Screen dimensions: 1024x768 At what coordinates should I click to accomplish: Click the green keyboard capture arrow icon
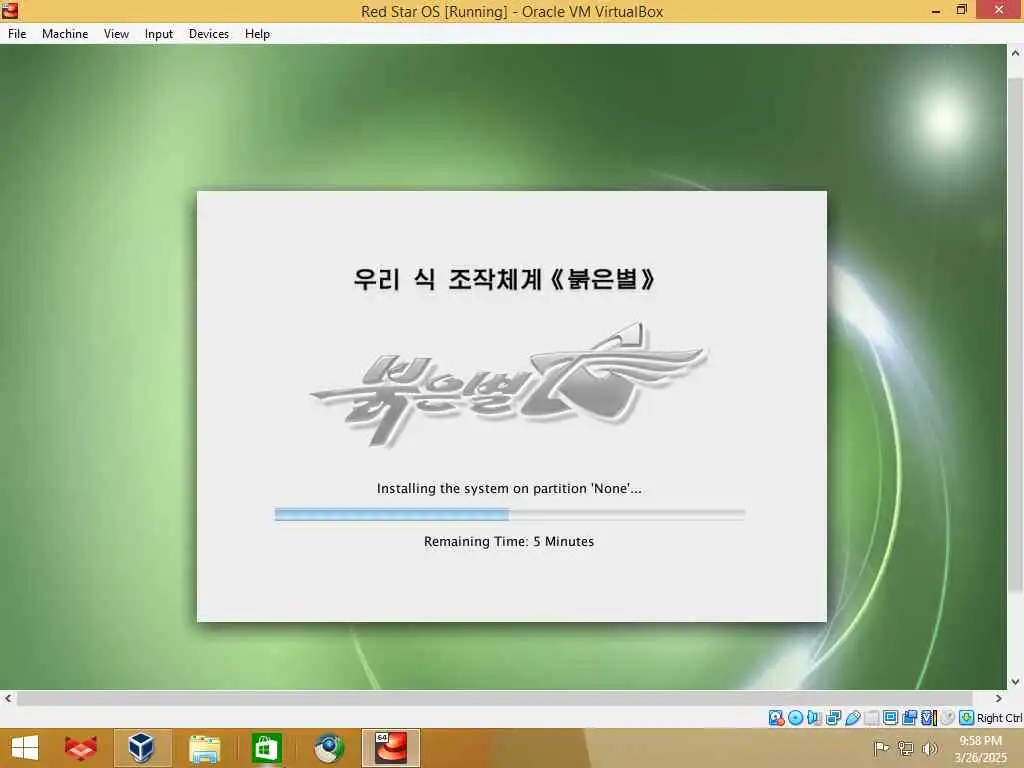pos(967,718)
